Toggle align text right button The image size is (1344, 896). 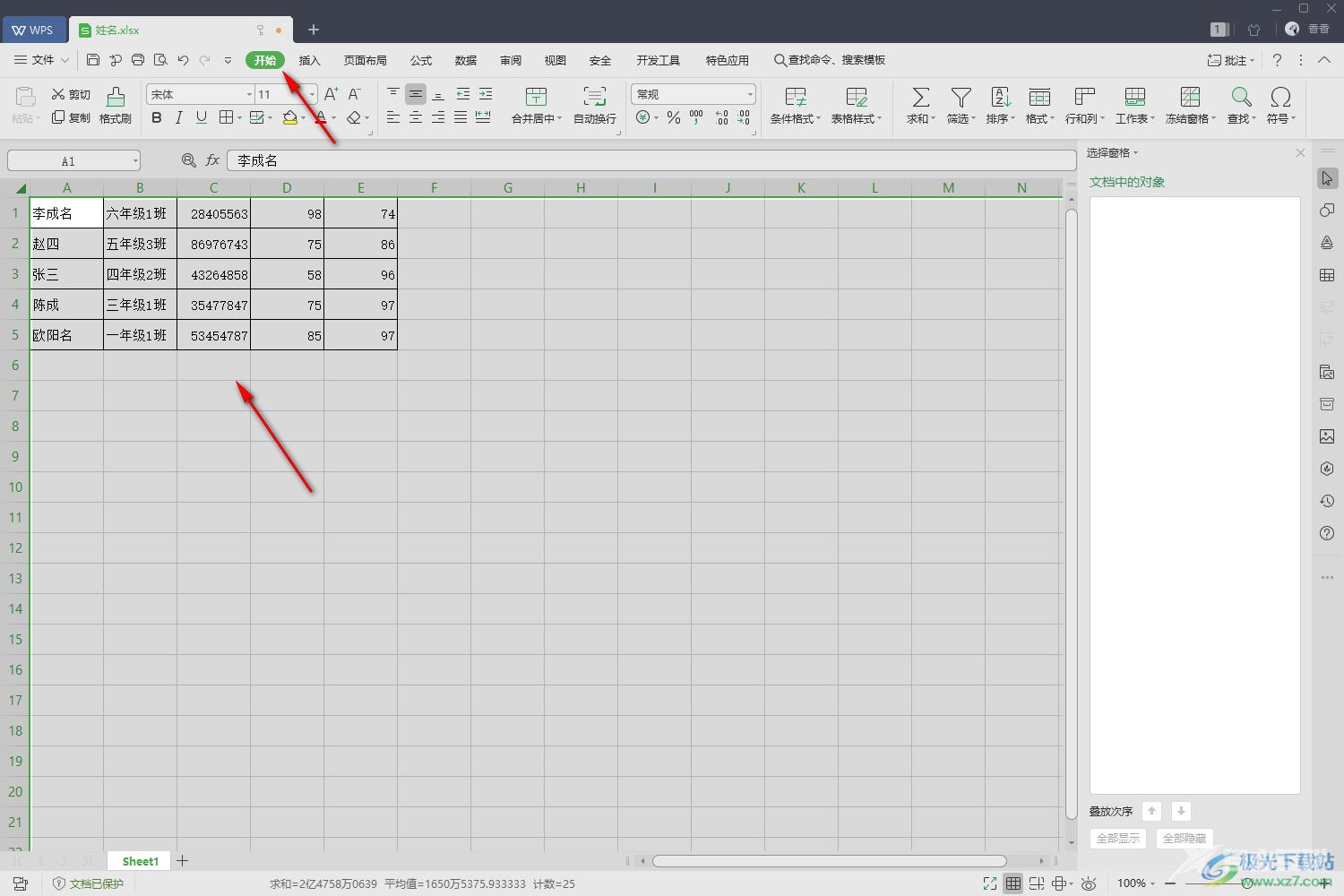(x=438, y=117)
